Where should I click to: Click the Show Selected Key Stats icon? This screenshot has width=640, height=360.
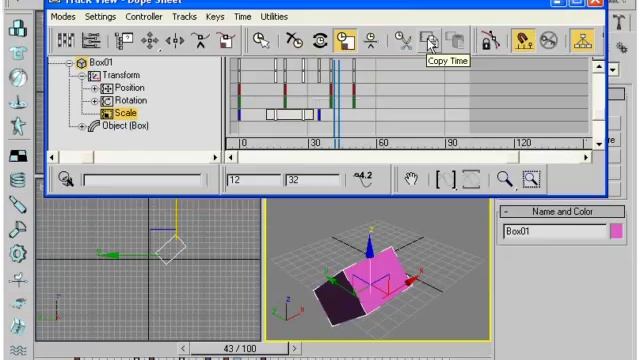pos(363,179)
